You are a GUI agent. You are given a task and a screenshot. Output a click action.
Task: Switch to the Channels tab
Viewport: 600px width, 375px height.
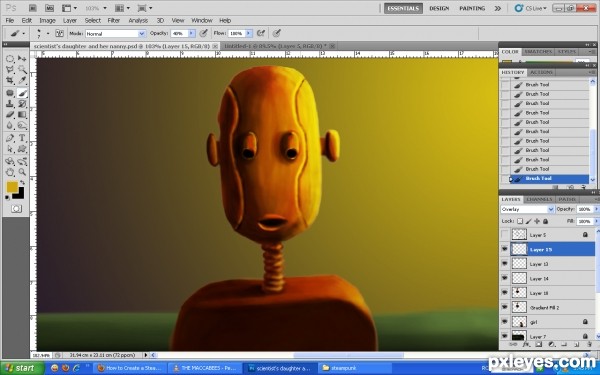(539, 199)
